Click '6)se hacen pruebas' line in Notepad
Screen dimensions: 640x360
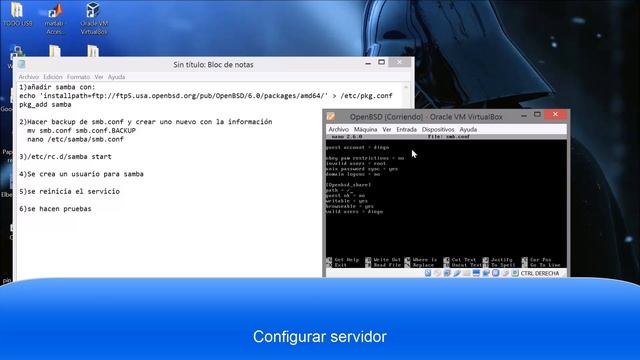point(55,209)
